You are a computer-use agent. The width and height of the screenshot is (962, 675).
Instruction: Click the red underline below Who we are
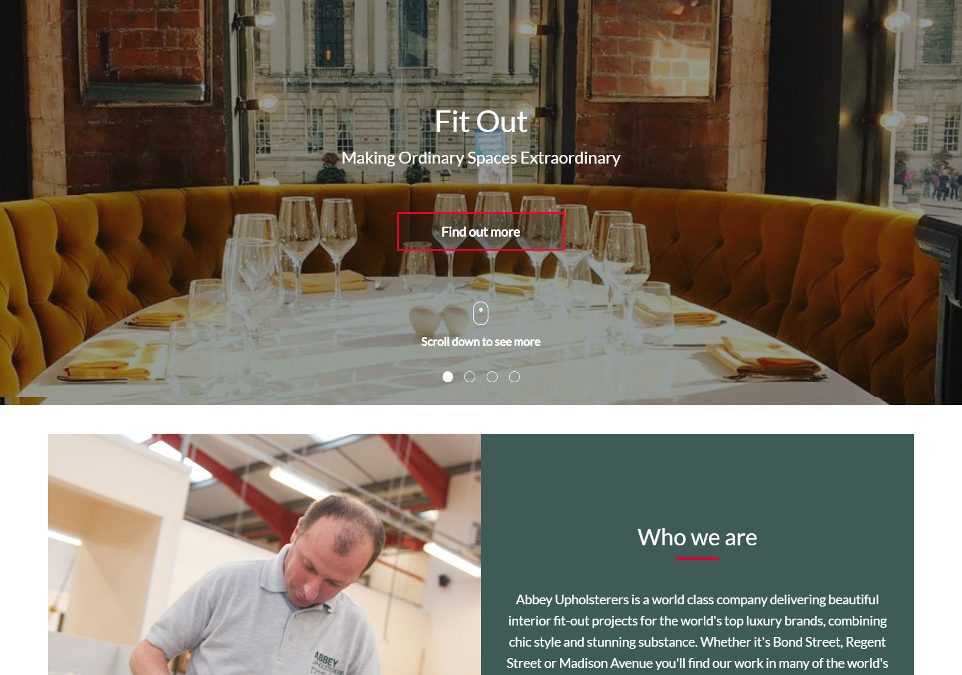tap(697, 558)
